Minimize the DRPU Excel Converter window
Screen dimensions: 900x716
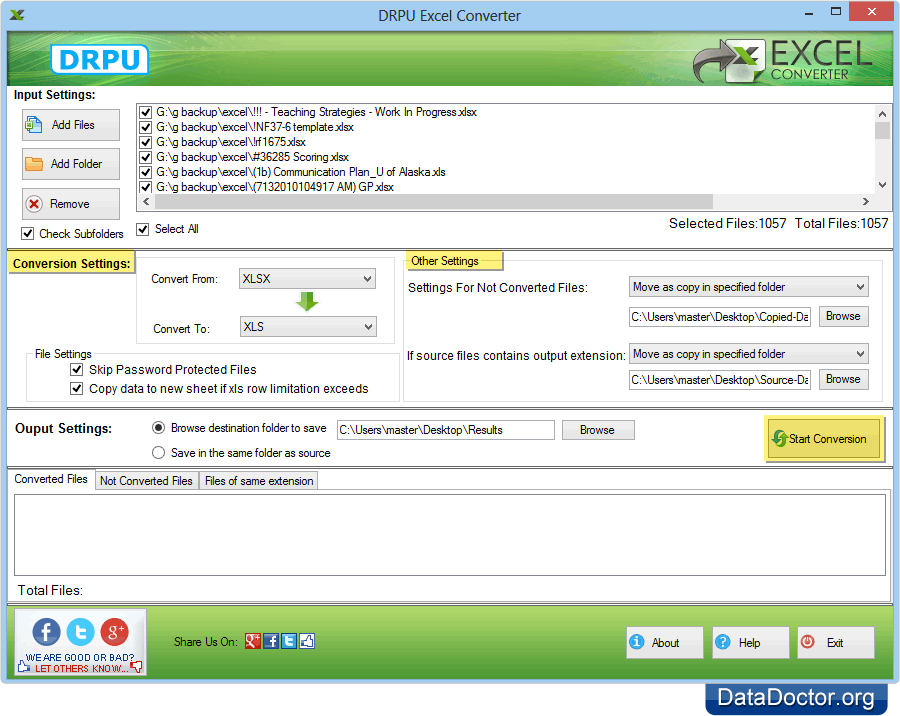[x=809, y=12]
